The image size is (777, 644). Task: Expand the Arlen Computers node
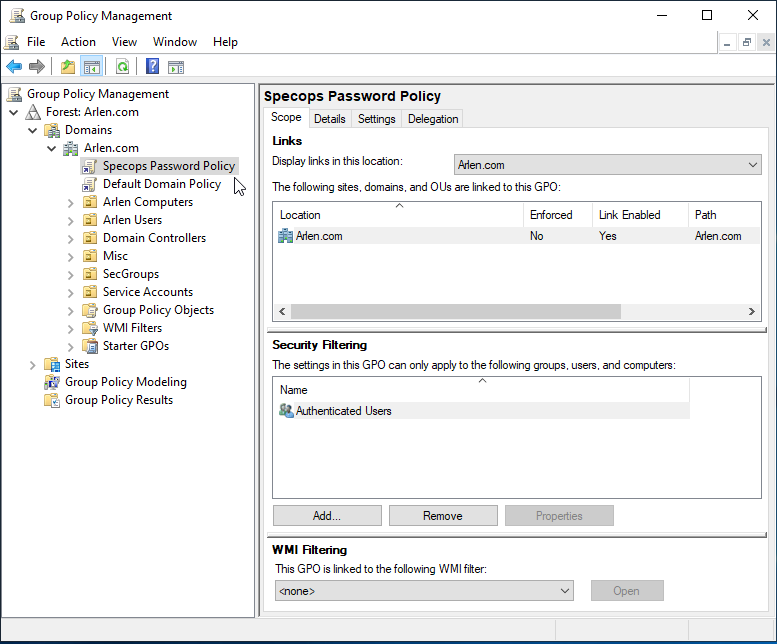pyautogui.click(x=70, y=203)
